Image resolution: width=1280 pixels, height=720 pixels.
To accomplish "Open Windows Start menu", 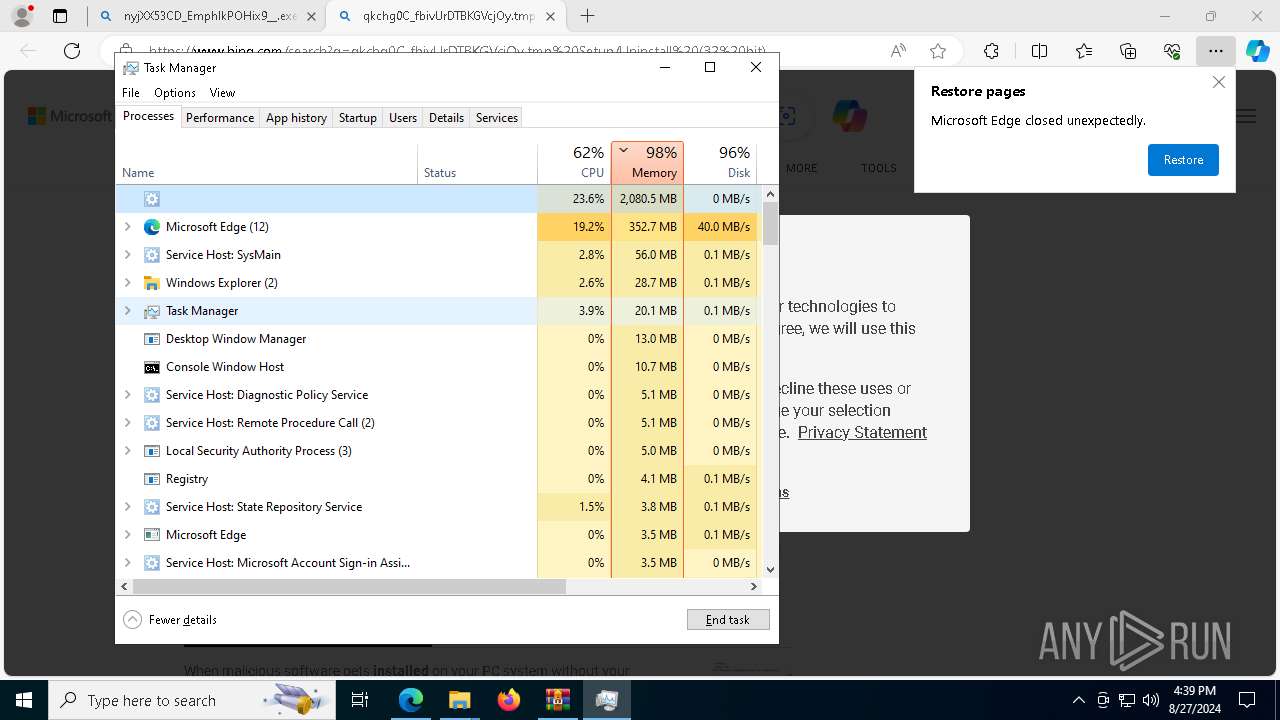I will coord(24,700).
